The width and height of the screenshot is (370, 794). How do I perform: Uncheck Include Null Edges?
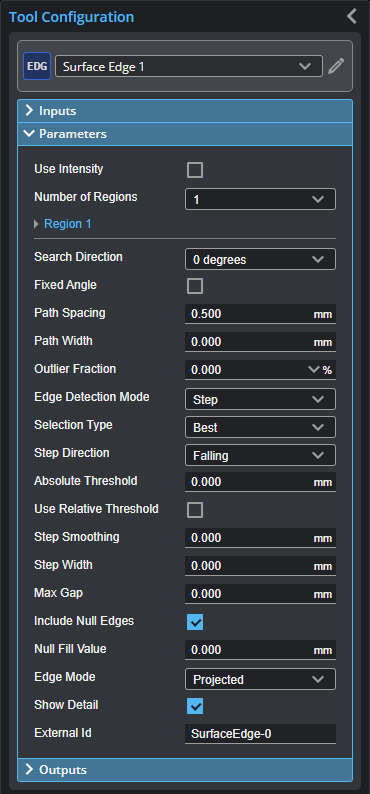click(195, 622)
